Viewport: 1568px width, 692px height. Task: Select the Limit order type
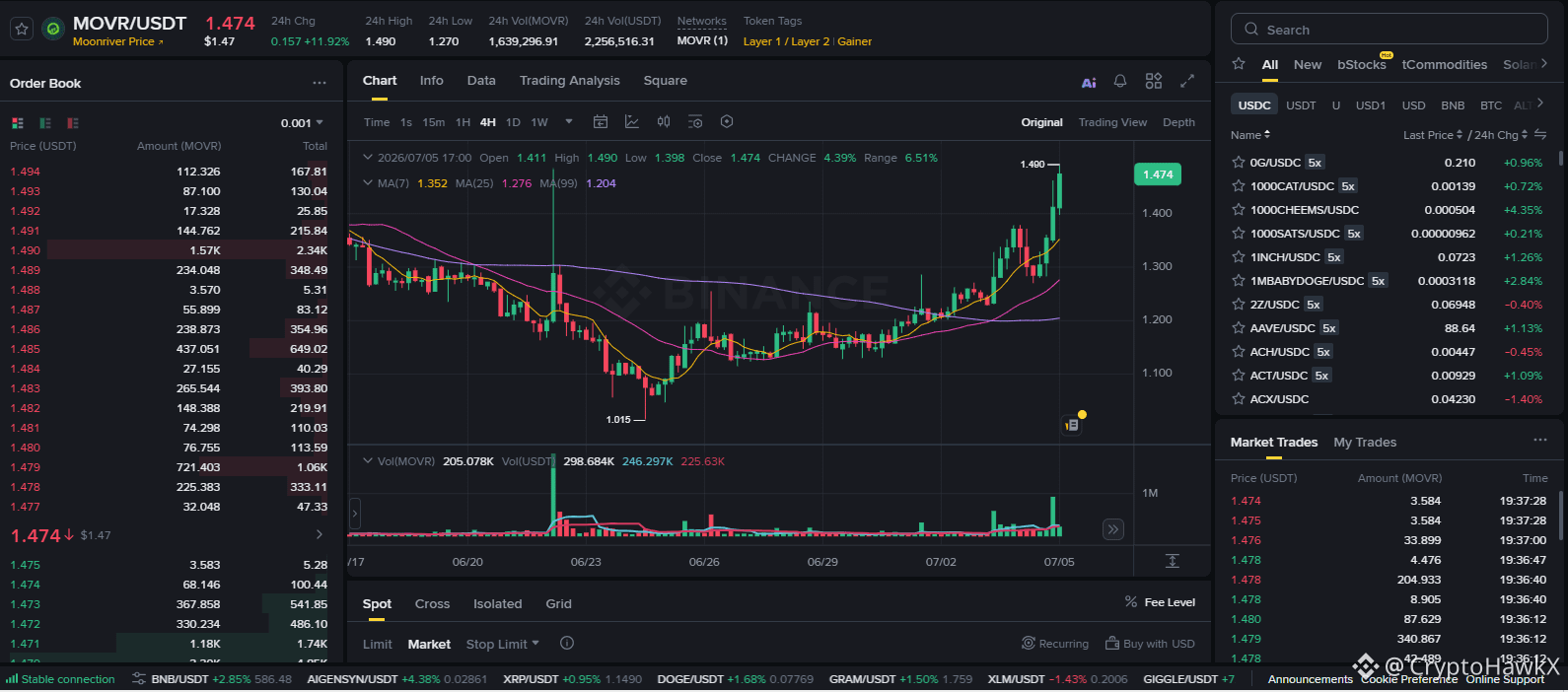[x=377, y=644]
